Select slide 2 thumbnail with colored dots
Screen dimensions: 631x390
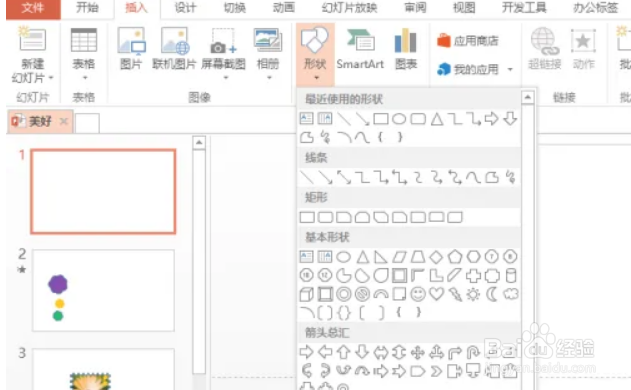point(103,290)
